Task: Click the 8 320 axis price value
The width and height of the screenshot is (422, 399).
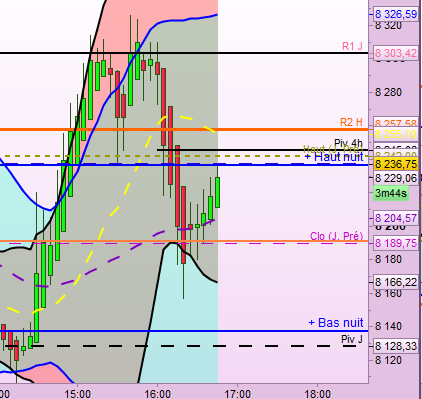Action: coord(388,25)
